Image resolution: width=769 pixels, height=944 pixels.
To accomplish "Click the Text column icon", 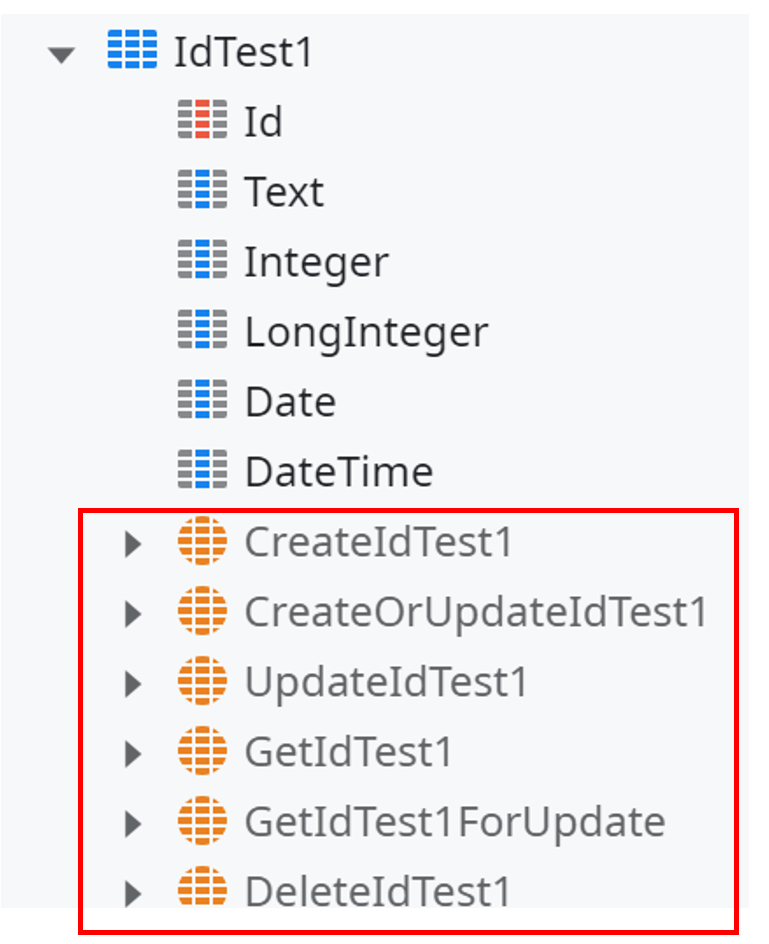I will click(201, 190).
